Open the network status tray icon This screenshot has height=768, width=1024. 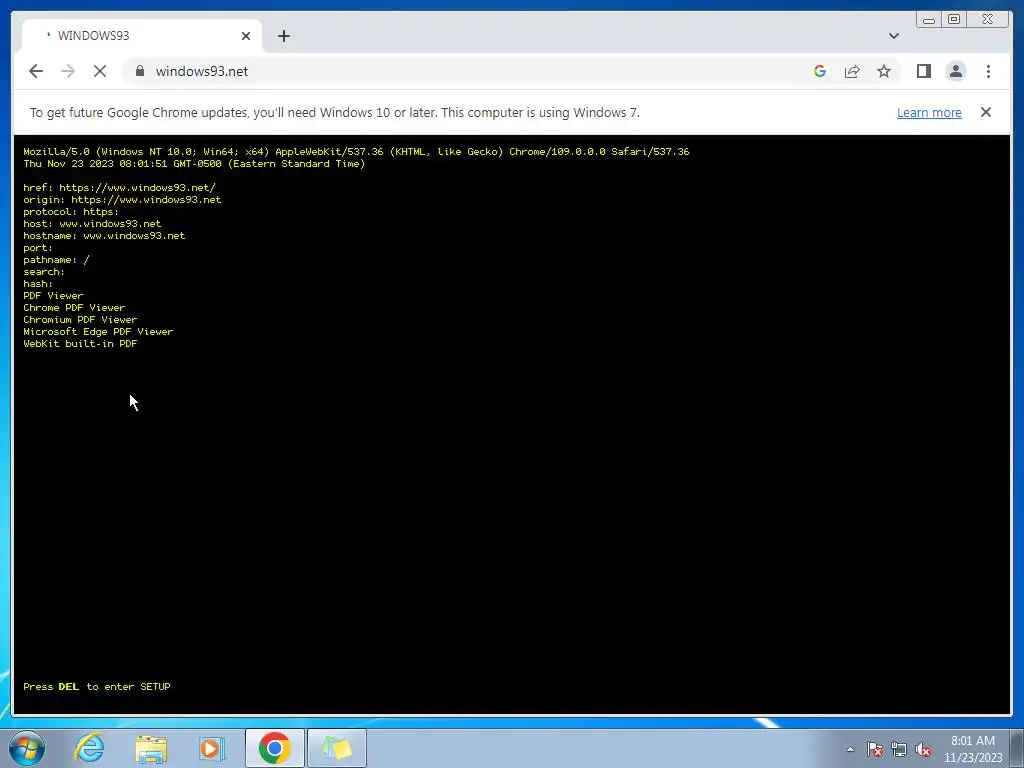click(899, 749)
